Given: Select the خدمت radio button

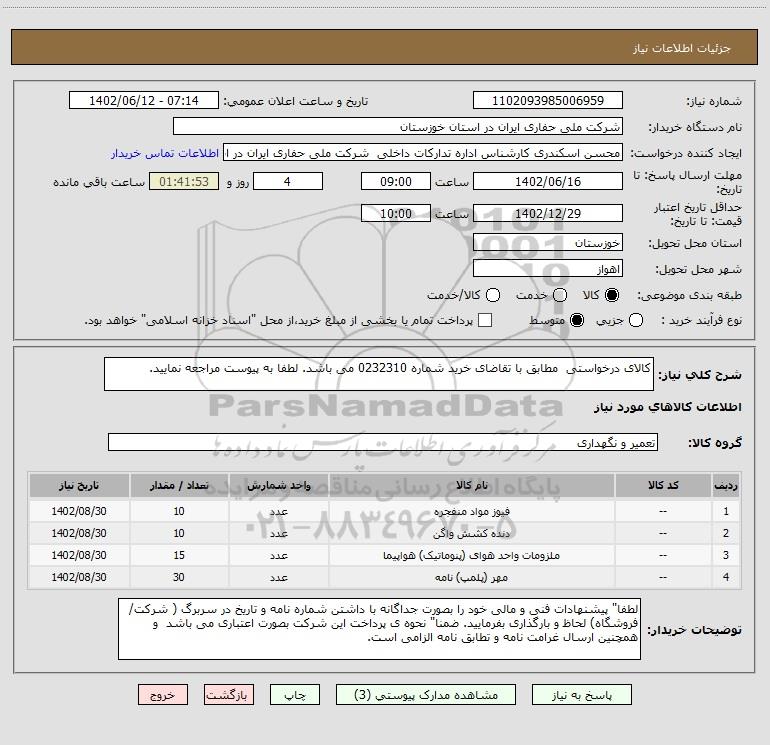Looking at the screenshot, I should pyautogui.click(x=560, y=295).
